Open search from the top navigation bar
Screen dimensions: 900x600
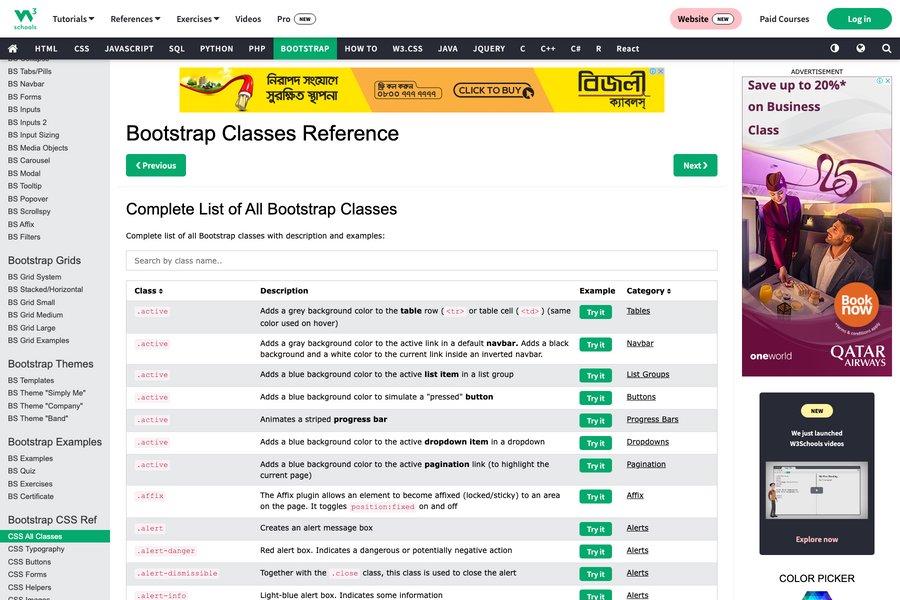(885, 47)
